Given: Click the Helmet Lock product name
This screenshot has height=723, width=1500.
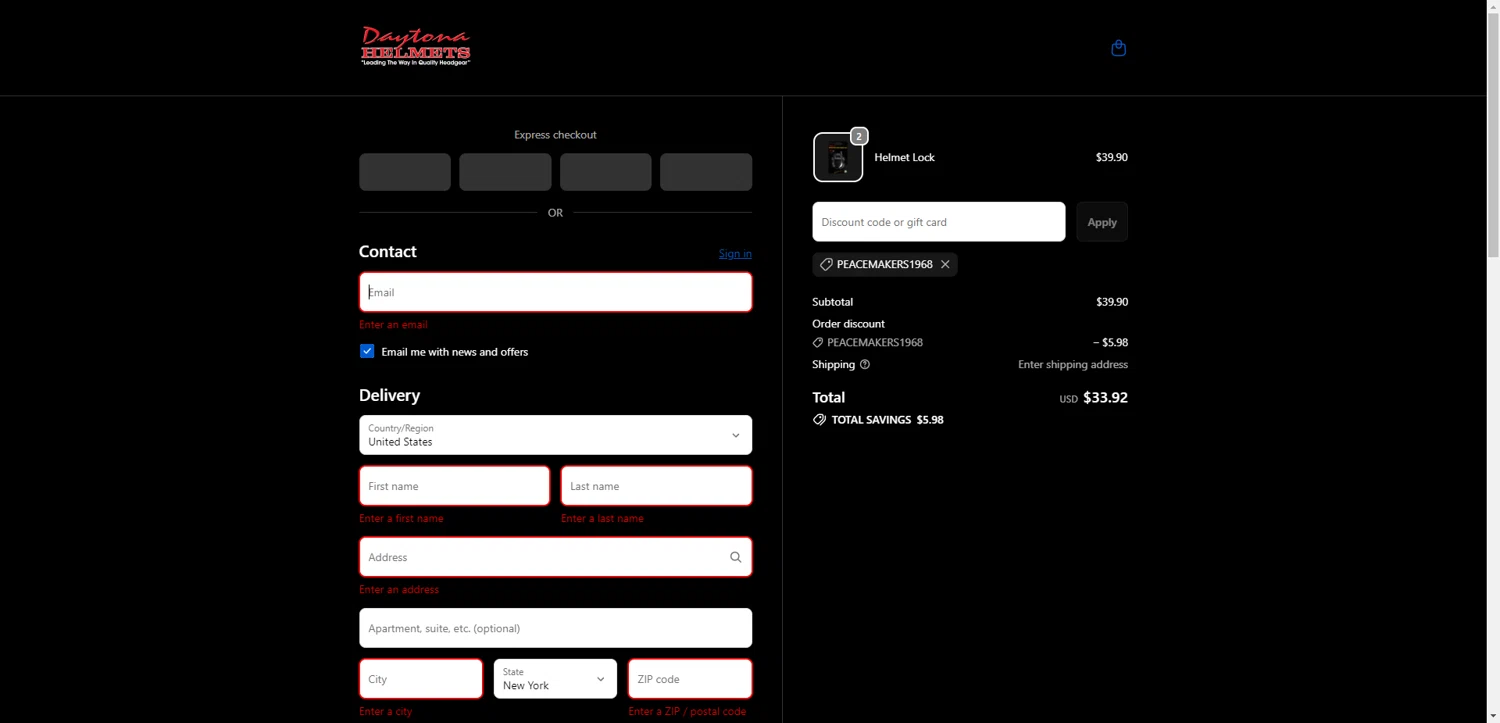Looking at the screenshot, I should [x=905, y=157].
